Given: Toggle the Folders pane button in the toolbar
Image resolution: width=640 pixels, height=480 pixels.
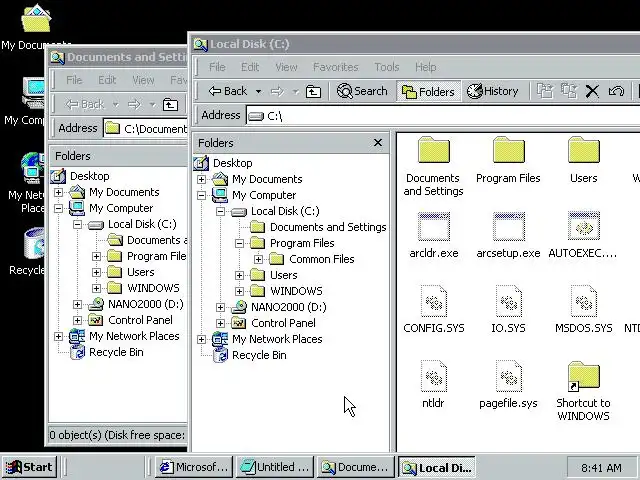Looking at the screenshot, I should (x=428, y=91).
